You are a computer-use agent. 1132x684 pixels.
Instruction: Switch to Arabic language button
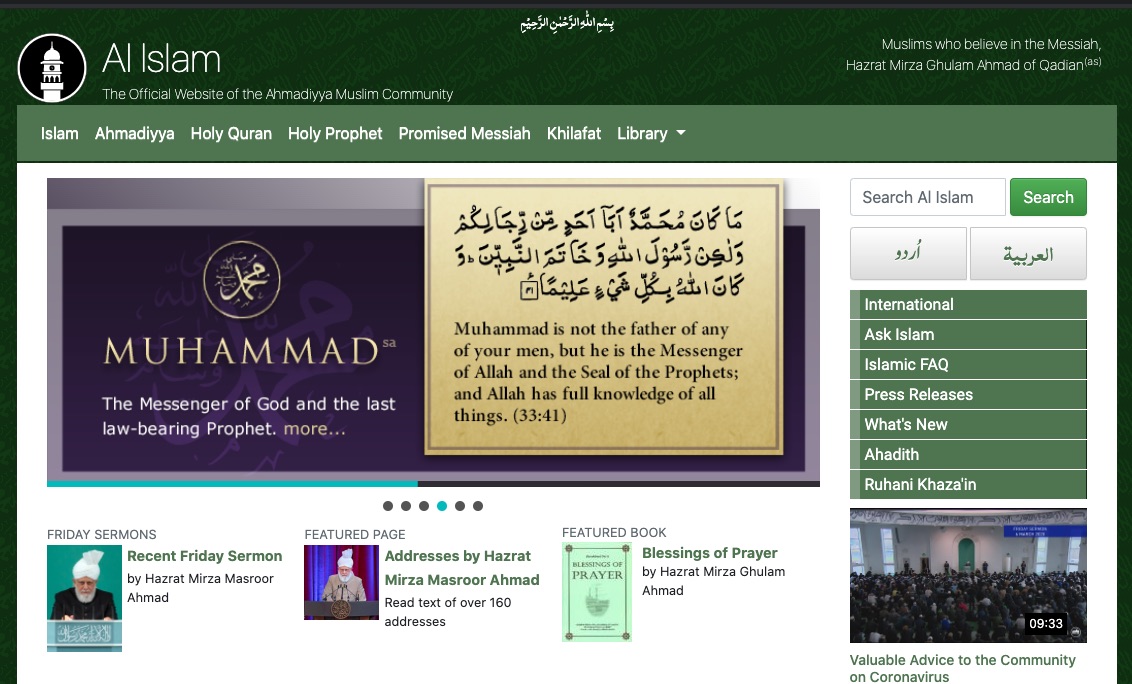(1028, 254)
